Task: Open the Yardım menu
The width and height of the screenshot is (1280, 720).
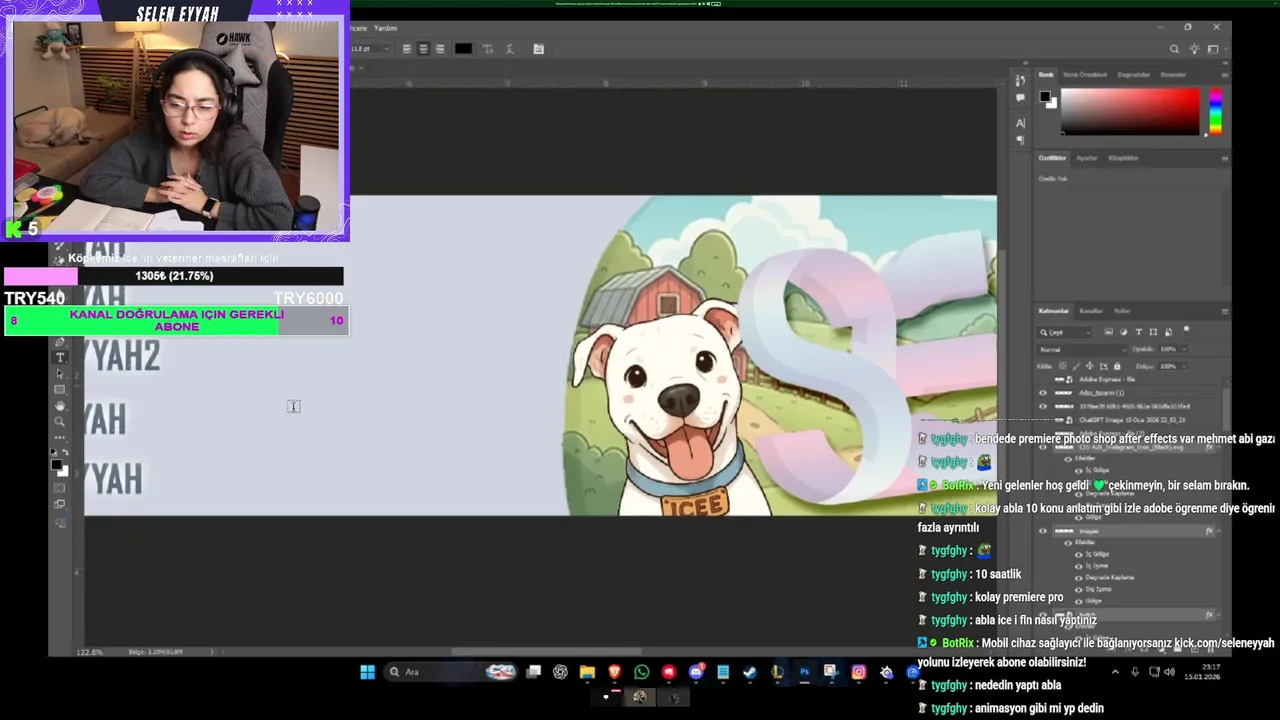Action: pyautogui.click(x=385, y=28)
